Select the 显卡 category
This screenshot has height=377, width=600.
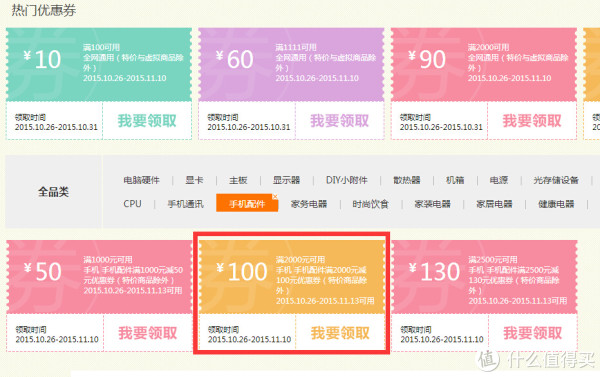pos(194,180)
